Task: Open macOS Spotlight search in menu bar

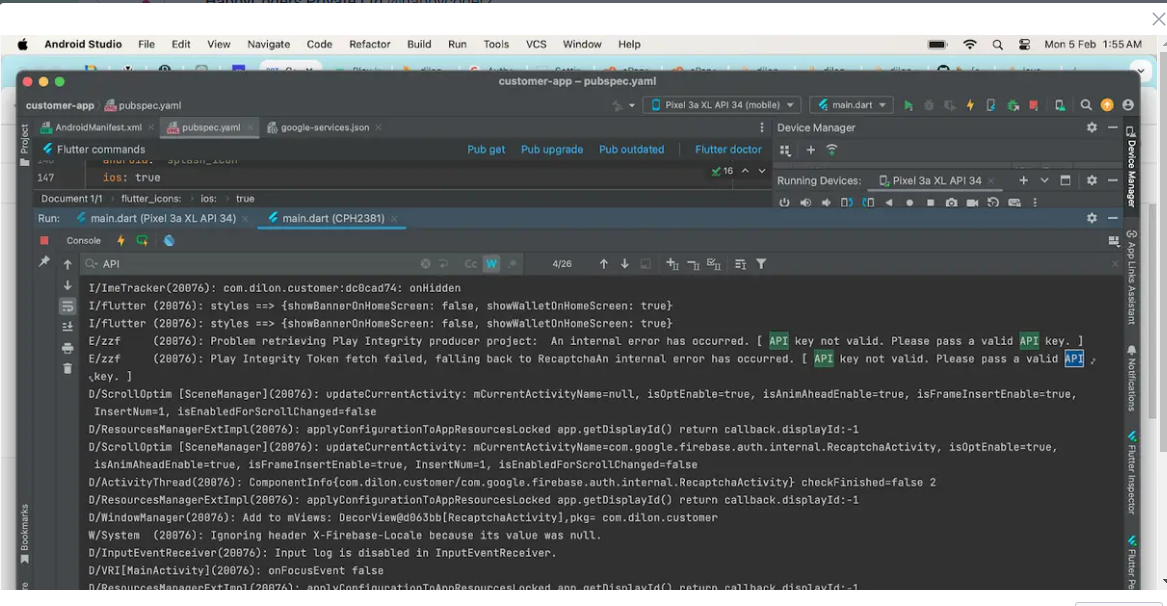Action: coord(997,45)
